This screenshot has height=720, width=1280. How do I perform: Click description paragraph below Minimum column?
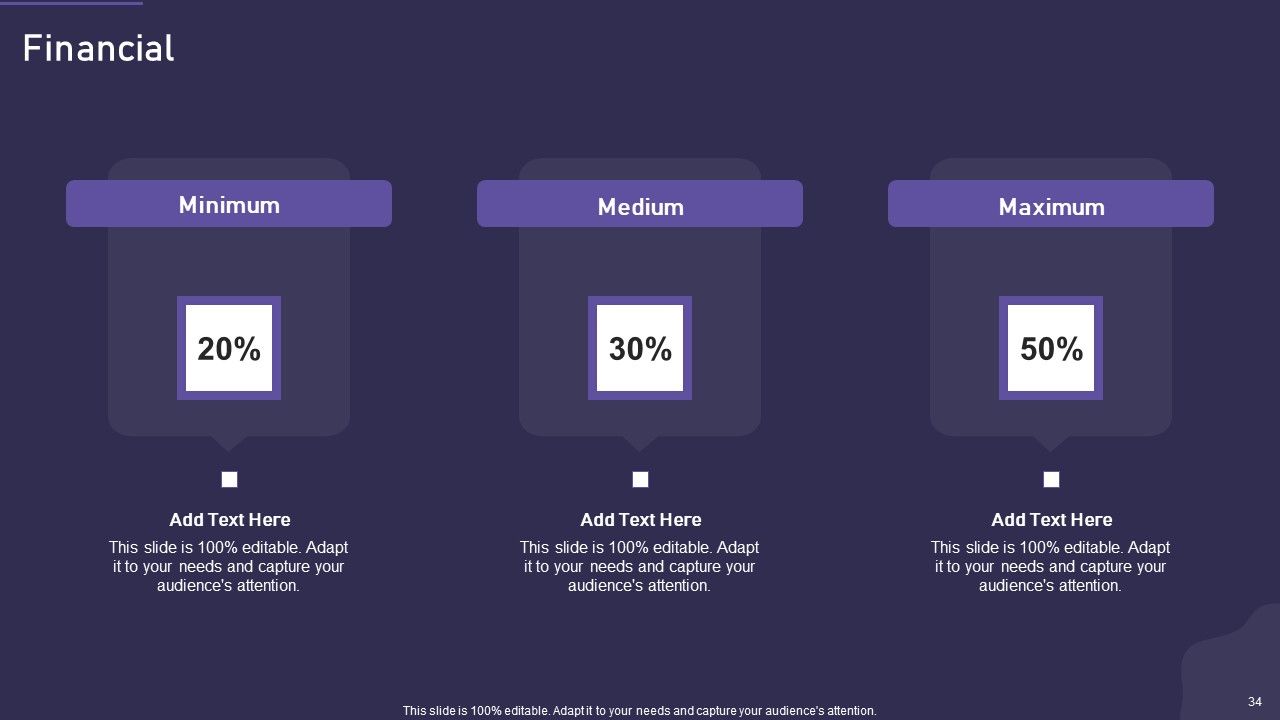[229, 567]
